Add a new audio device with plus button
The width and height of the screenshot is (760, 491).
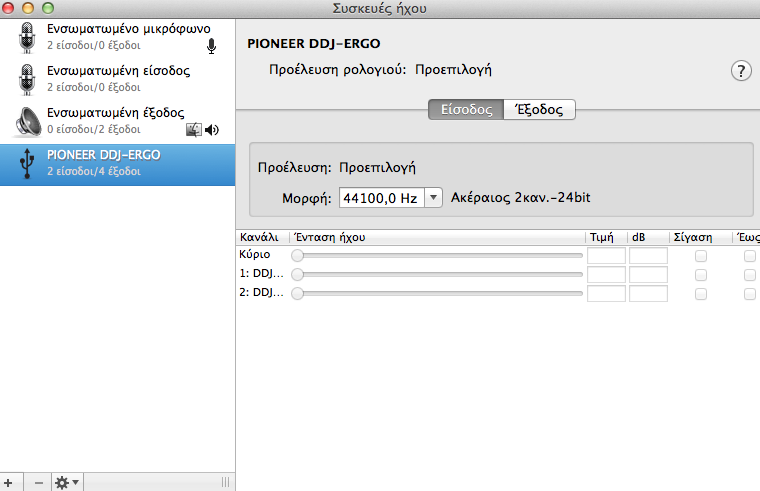pyautogui.click(x=8, y=483)
